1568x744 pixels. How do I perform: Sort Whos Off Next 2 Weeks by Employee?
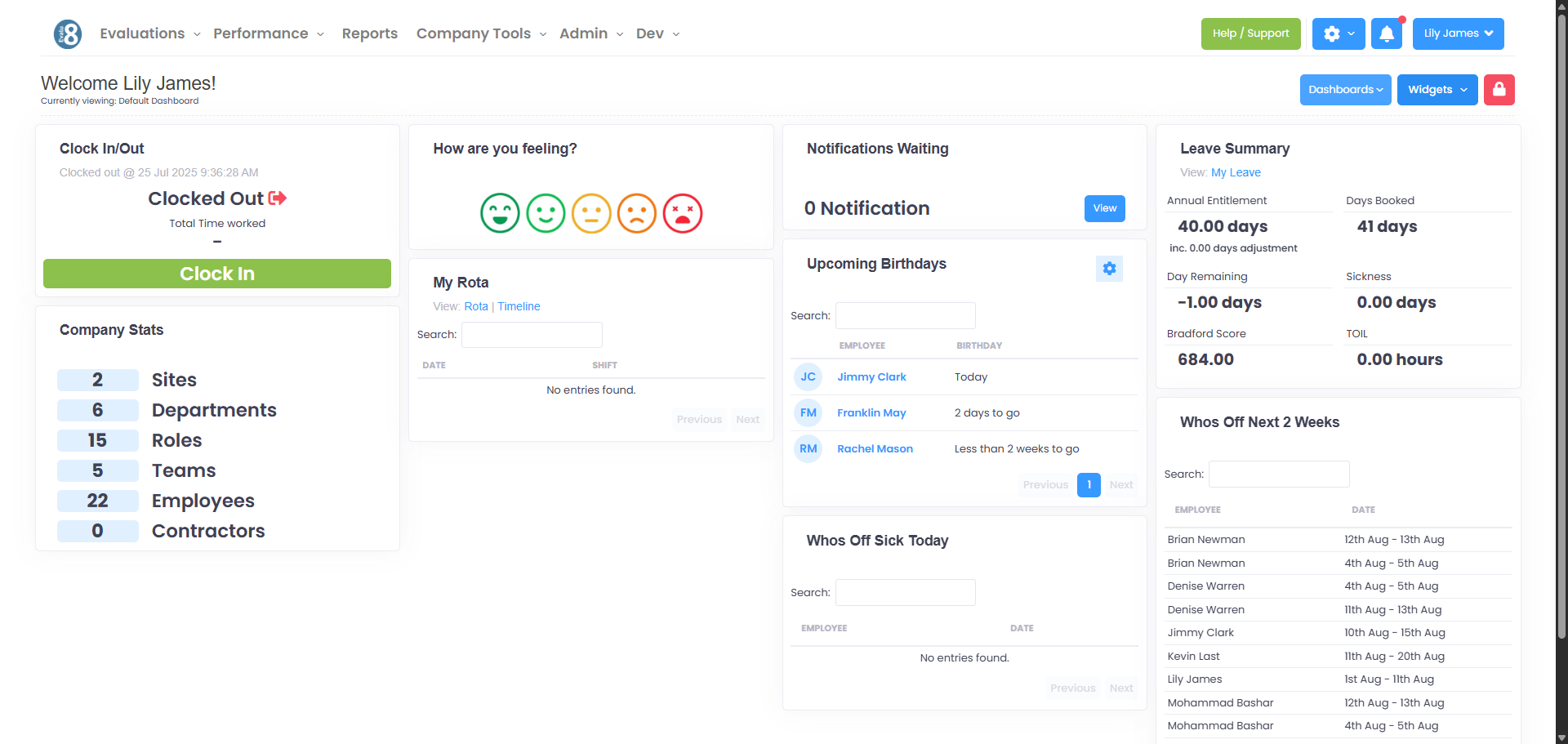click(x=1197, y=510)
